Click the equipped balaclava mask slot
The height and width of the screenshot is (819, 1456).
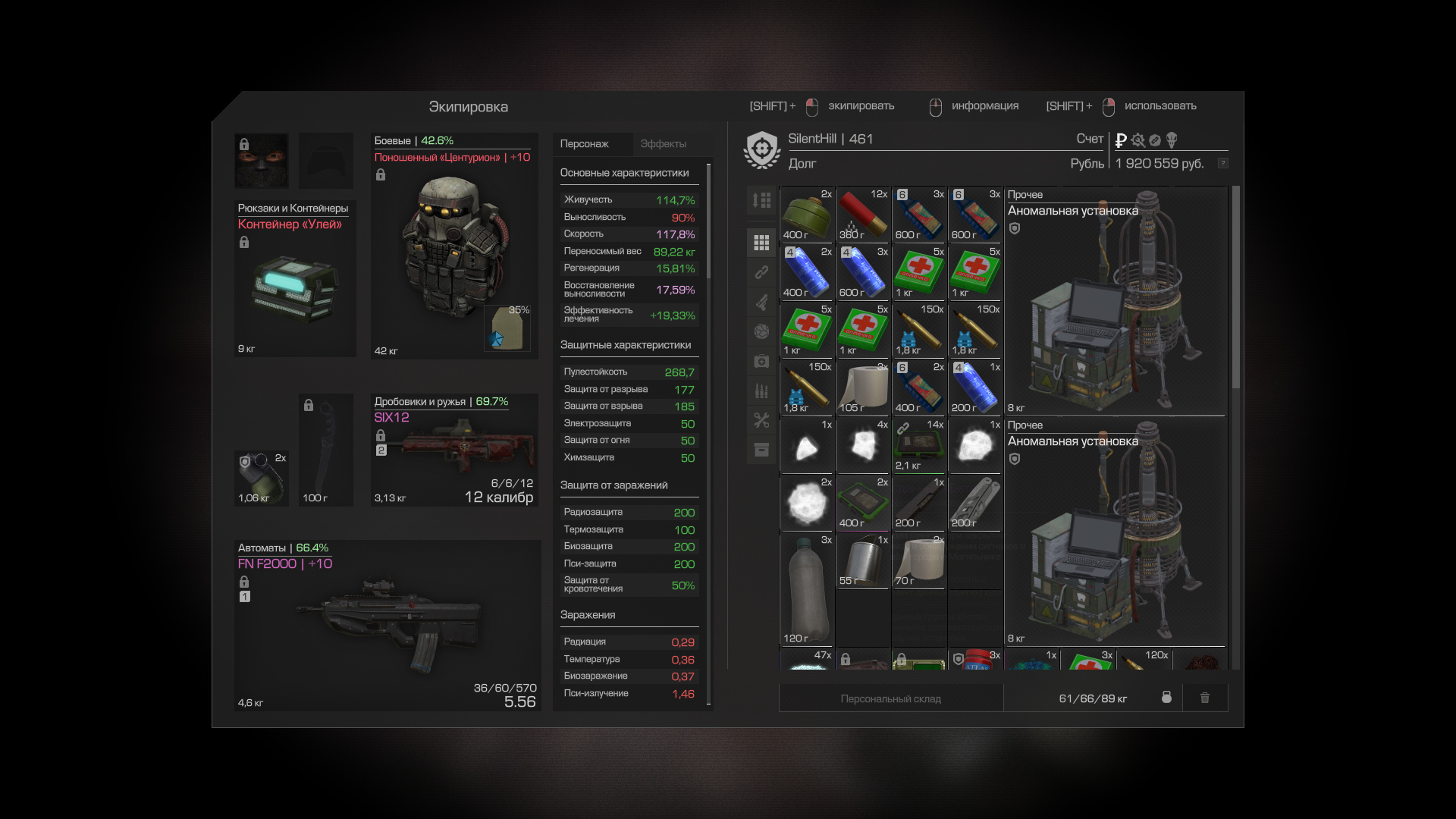(x=262, y=161)
